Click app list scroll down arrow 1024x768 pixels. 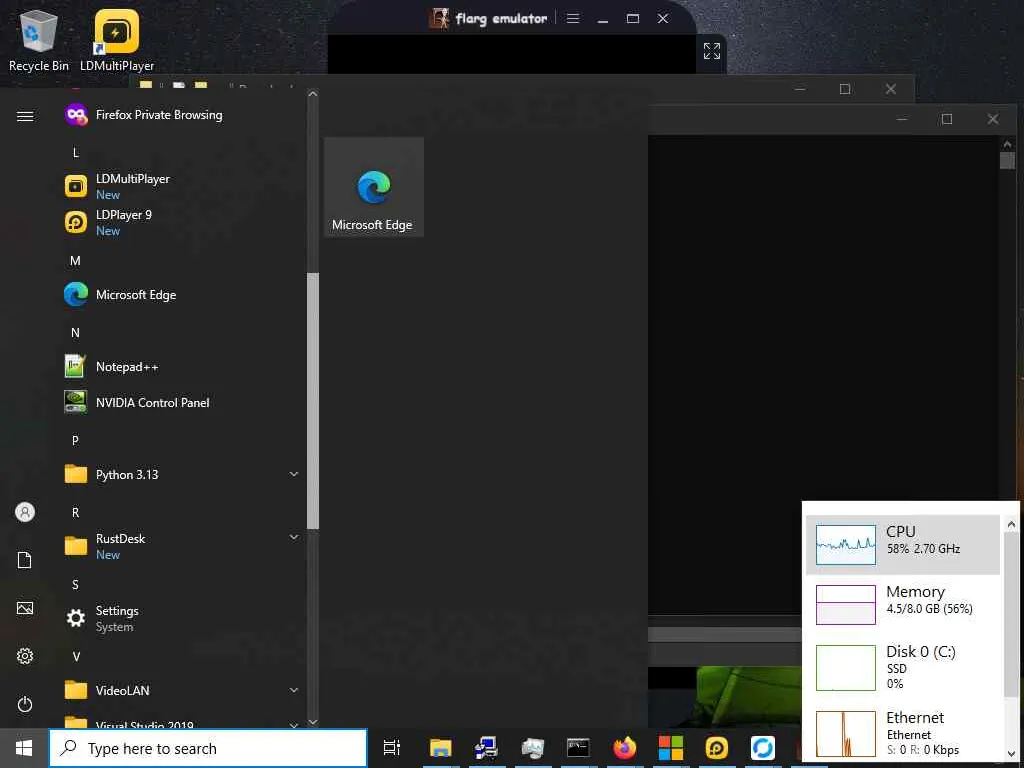(313, 722)
